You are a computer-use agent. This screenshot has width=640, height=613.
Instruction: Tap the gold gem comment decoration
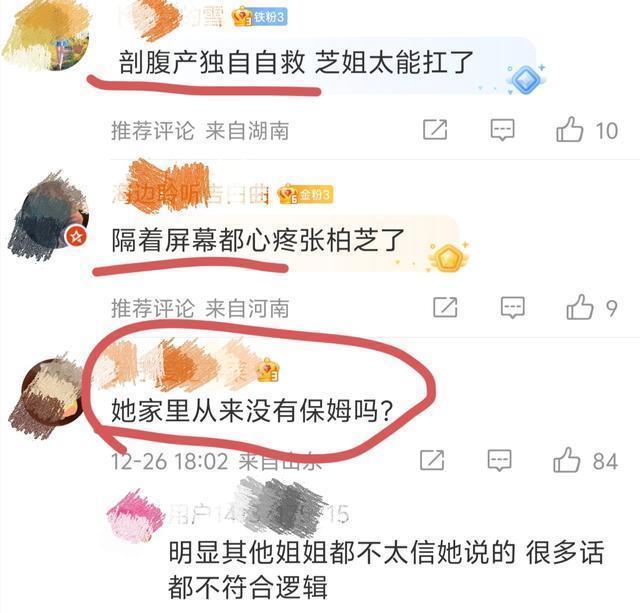coord(448,258)
